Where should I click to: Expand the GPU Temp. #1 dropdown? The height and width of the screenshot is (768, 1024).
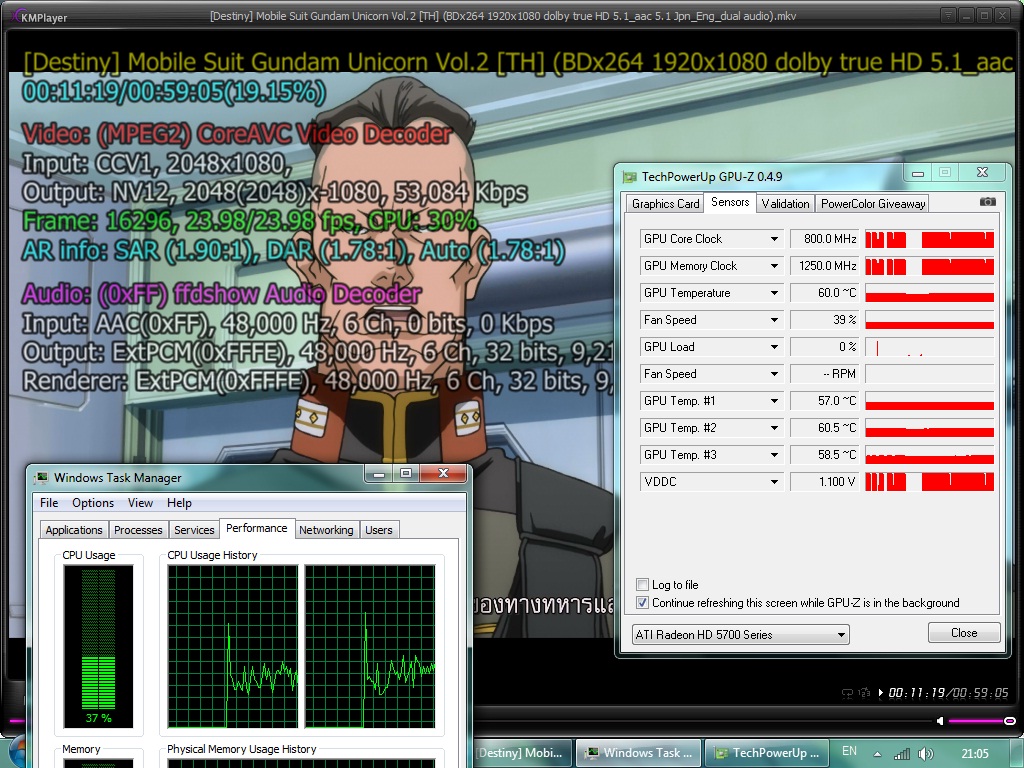point(774,401)
